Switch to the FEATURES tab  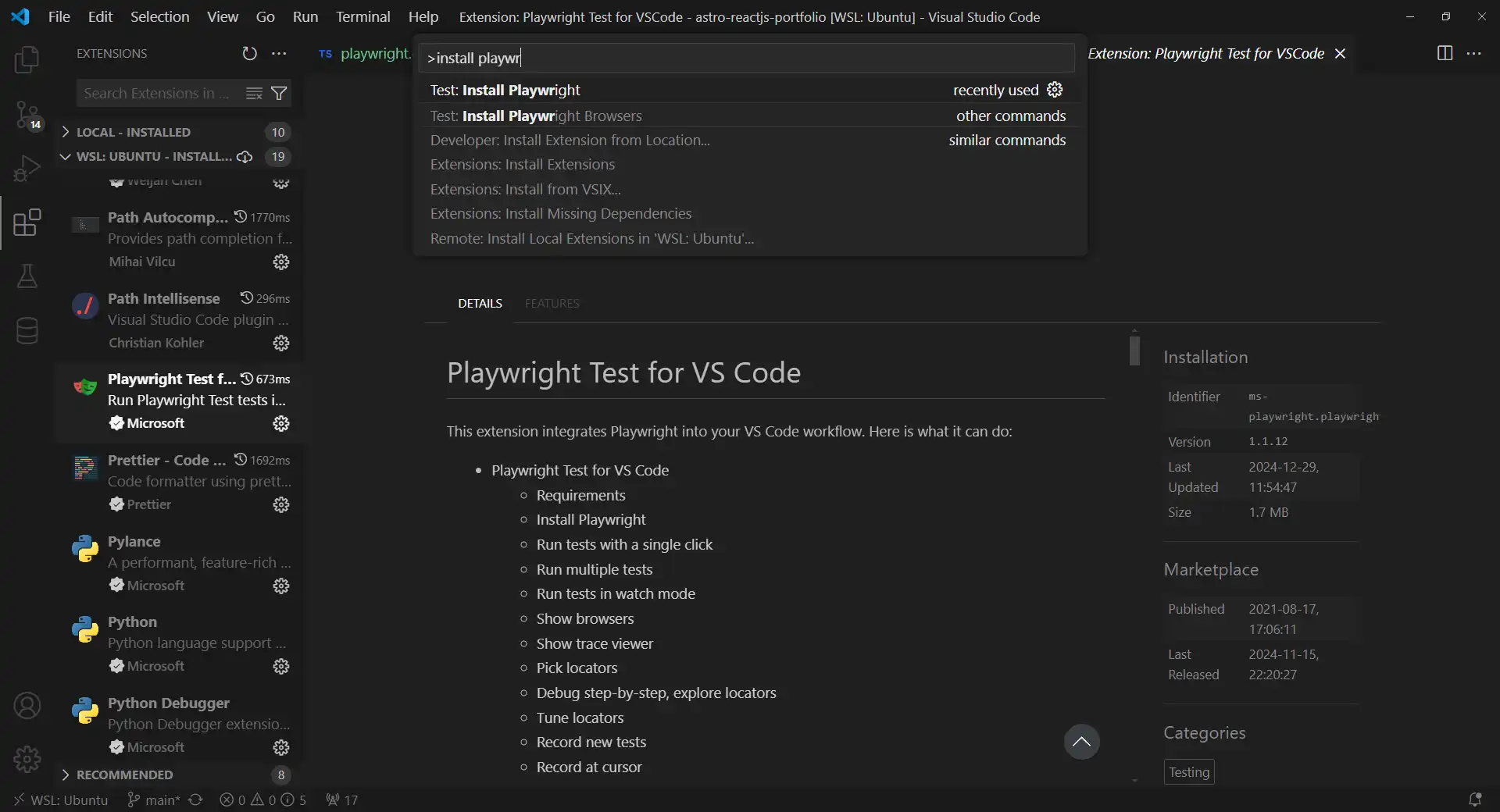coord(552,303)
